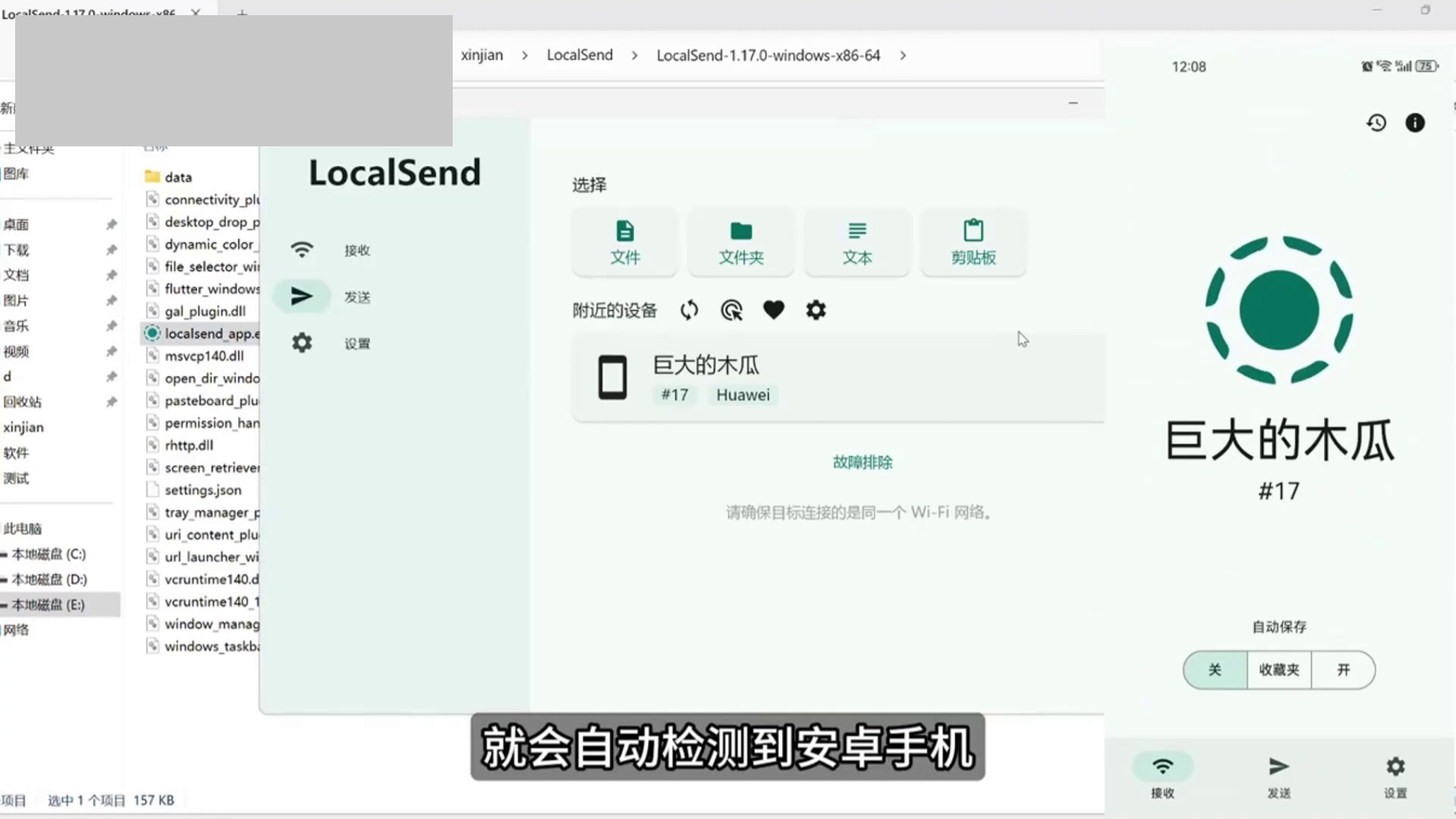This screenshot has height=819, width=1456.
Task: Select localsend_app executable in file list
Action: tap(201, 334)
